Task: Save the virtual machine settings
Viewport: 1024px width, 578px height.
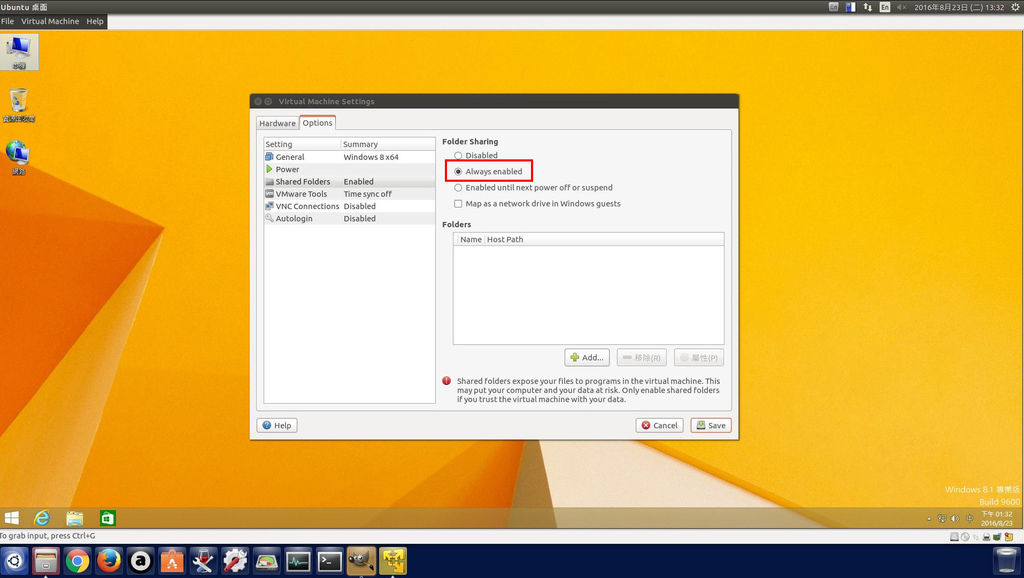Action: pos(710,424)
